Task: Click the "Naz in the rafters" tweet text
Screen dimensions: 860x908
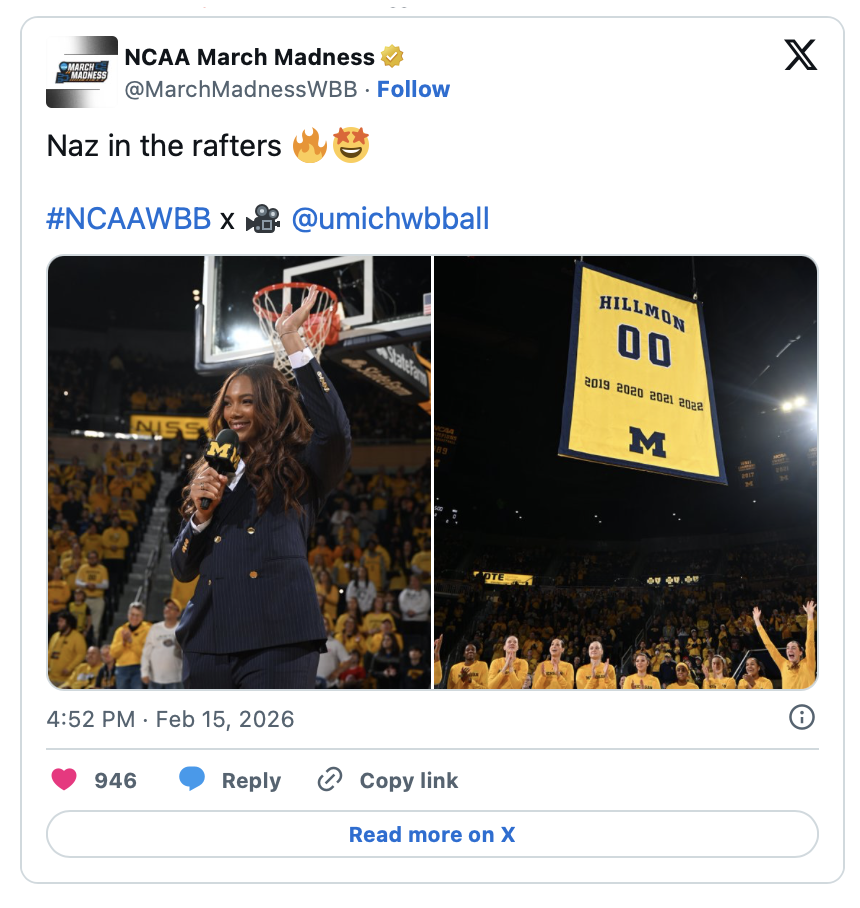Action: pos(164,146)
